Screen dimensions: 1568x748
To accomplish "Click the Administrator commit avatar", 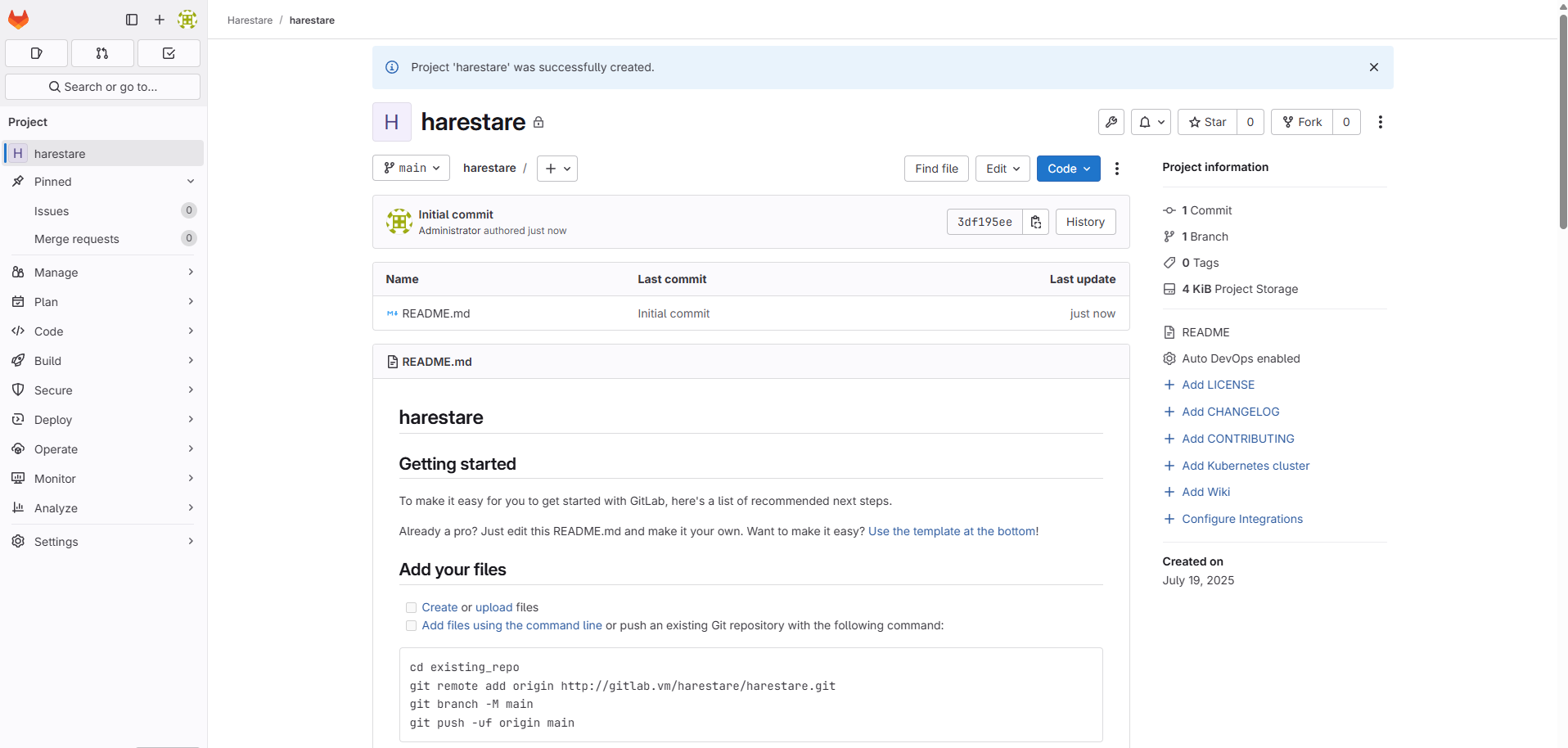I will coord(399,222).
